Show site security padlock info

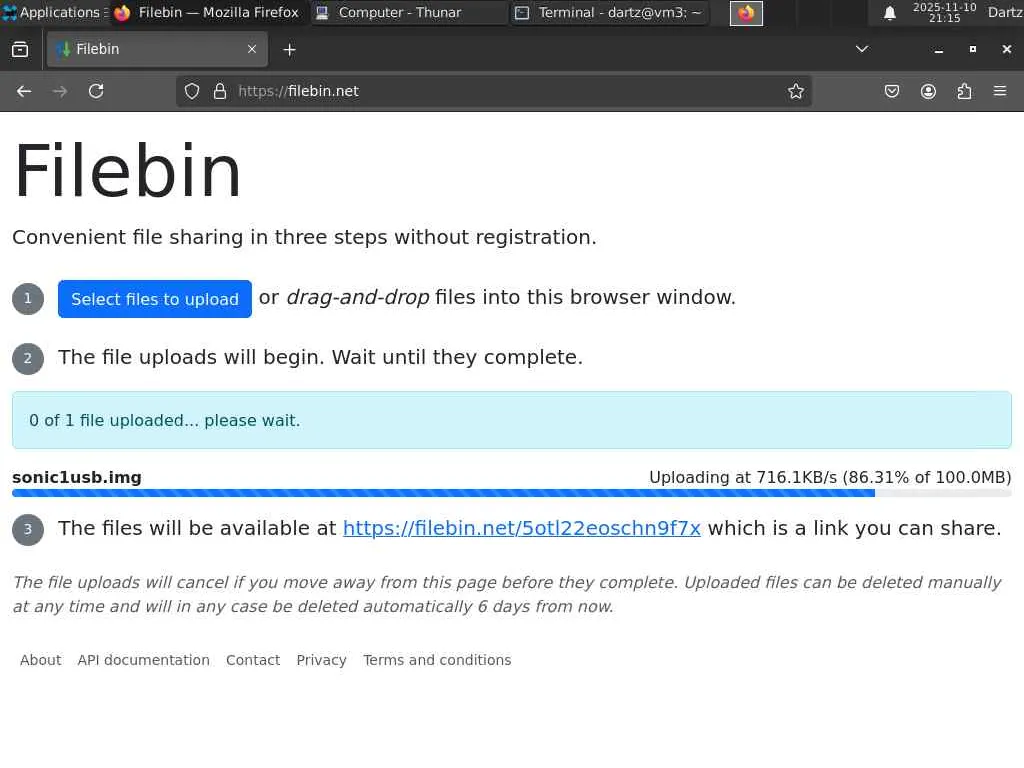click(220, 91)
